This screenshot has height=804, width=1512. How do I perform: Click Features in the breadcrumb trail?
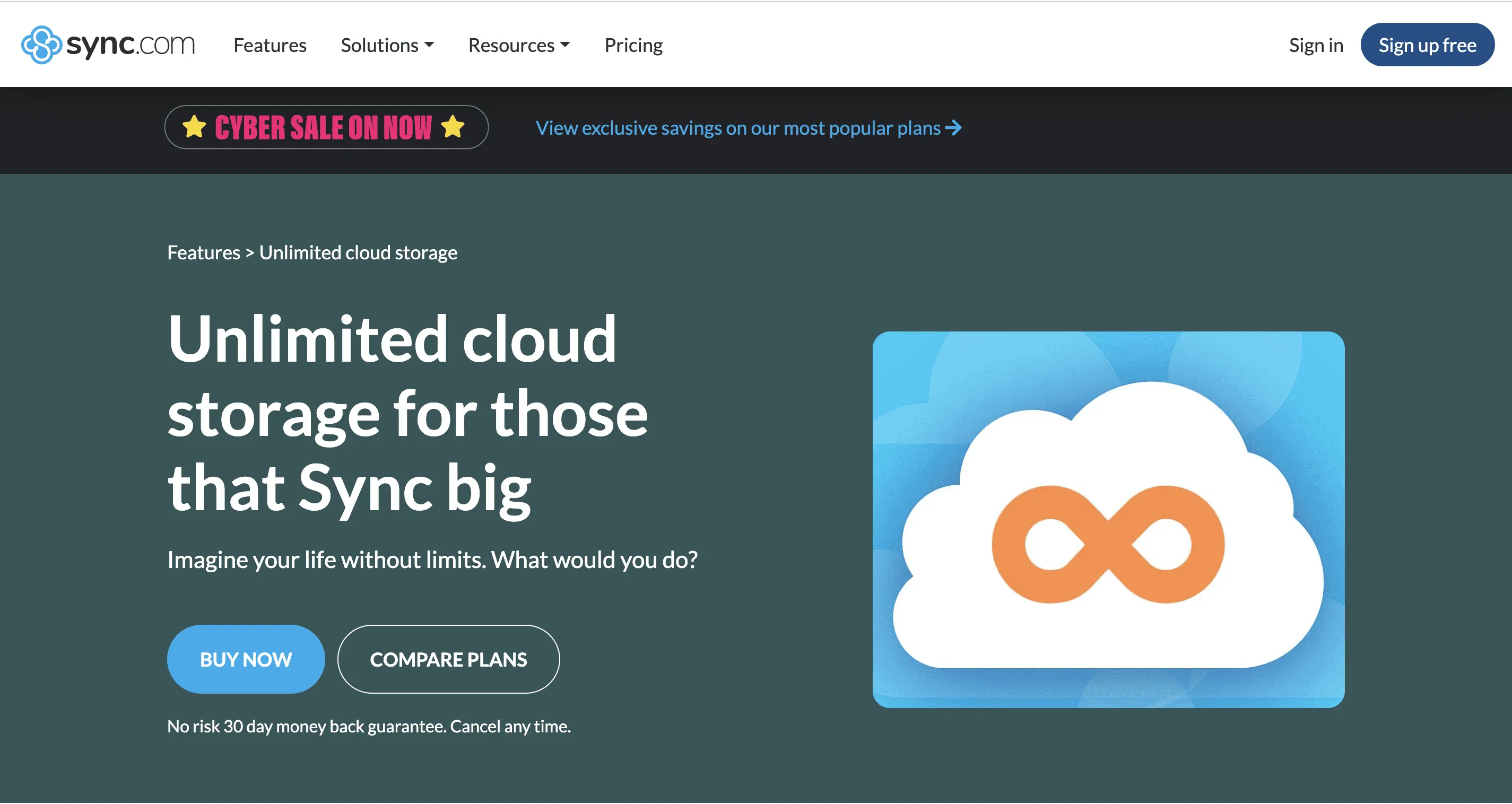(203, 252)
